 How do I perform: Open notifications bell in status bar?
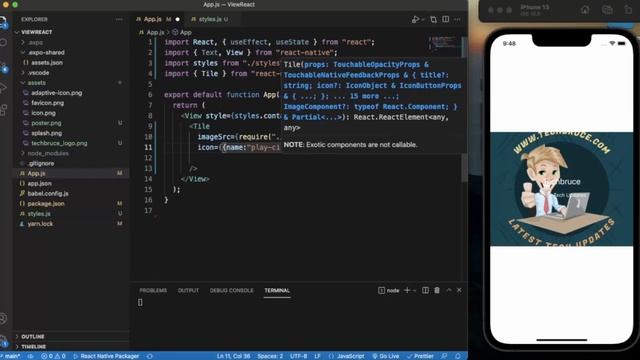(458, 356)
